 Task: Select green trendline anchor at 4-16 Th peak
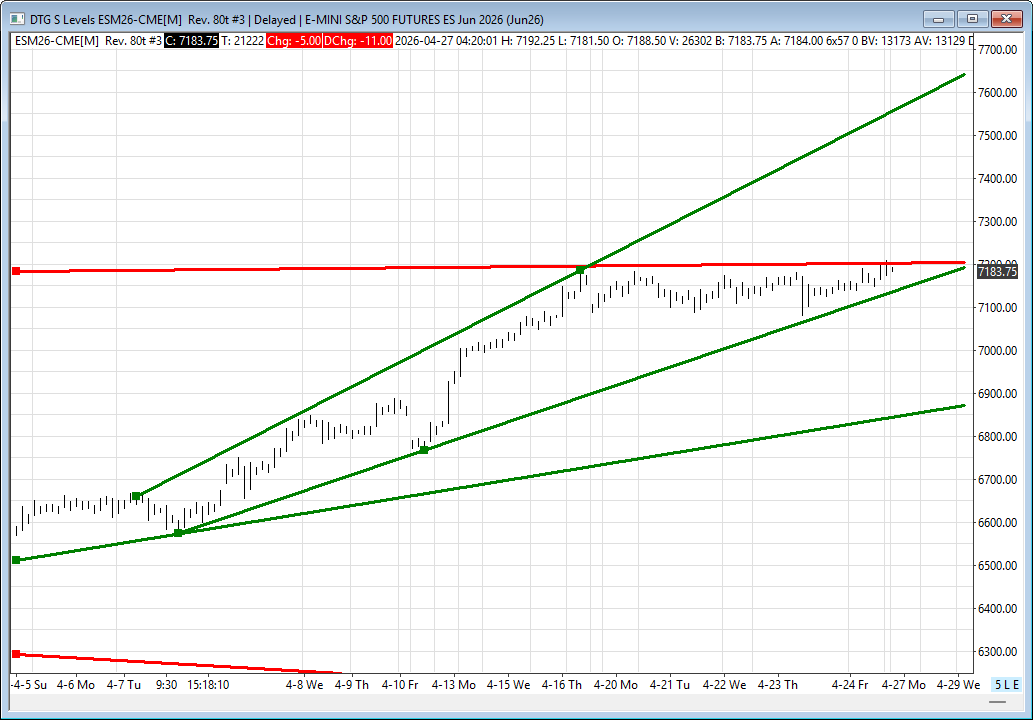click(x=580, y=270)
